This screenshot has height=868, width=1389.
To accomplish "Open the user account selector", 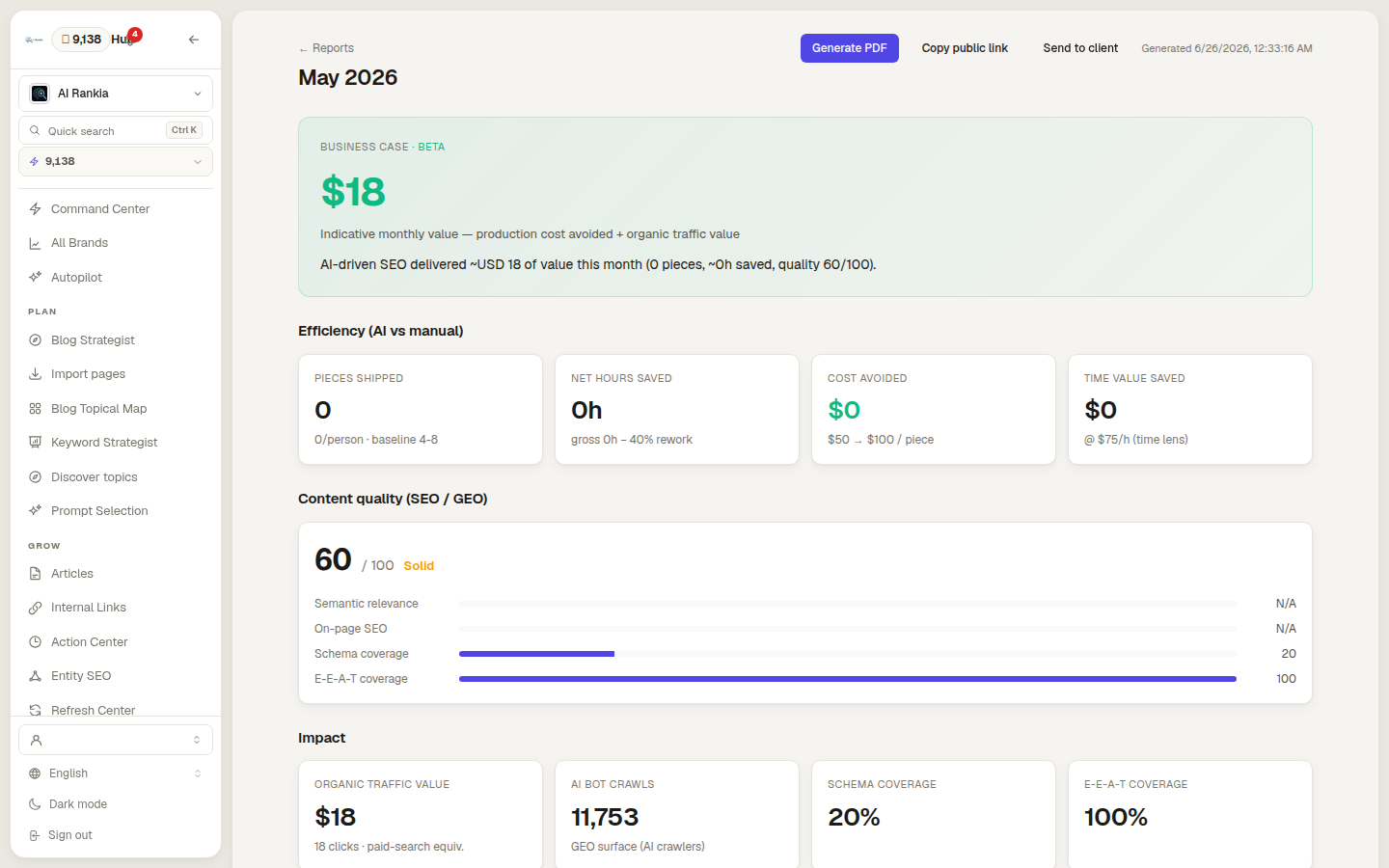I will [x=116, y=740].
